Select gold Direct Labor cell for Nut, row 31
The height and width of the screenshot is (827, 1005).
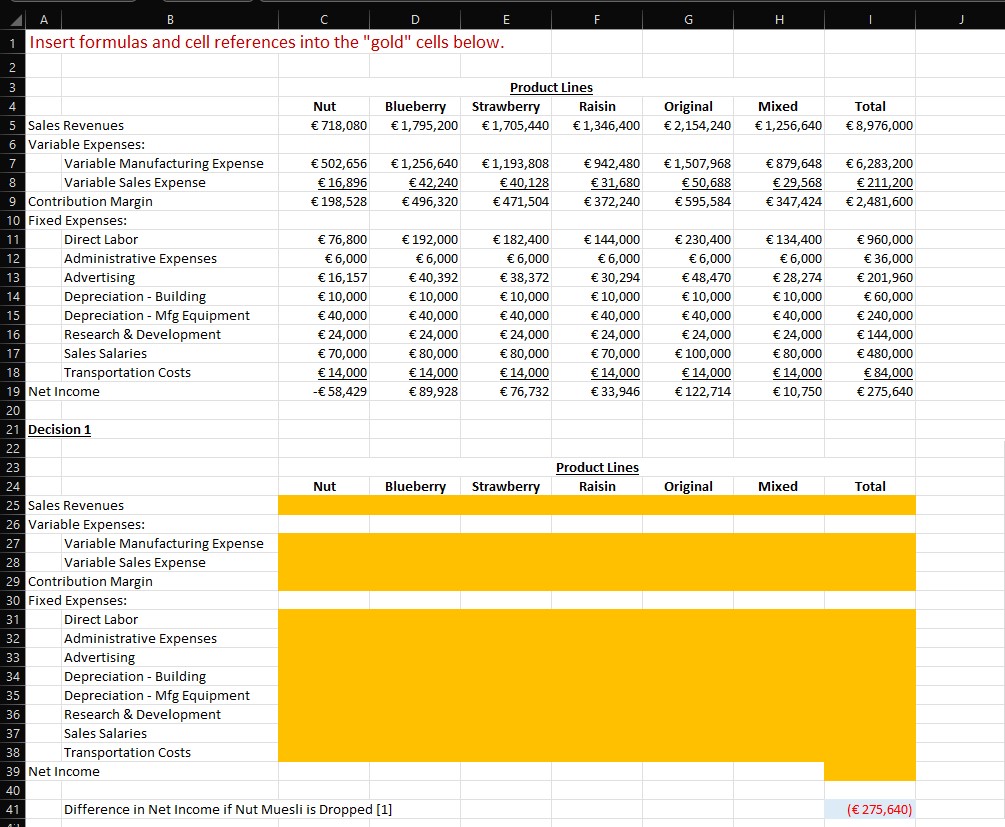324,619
